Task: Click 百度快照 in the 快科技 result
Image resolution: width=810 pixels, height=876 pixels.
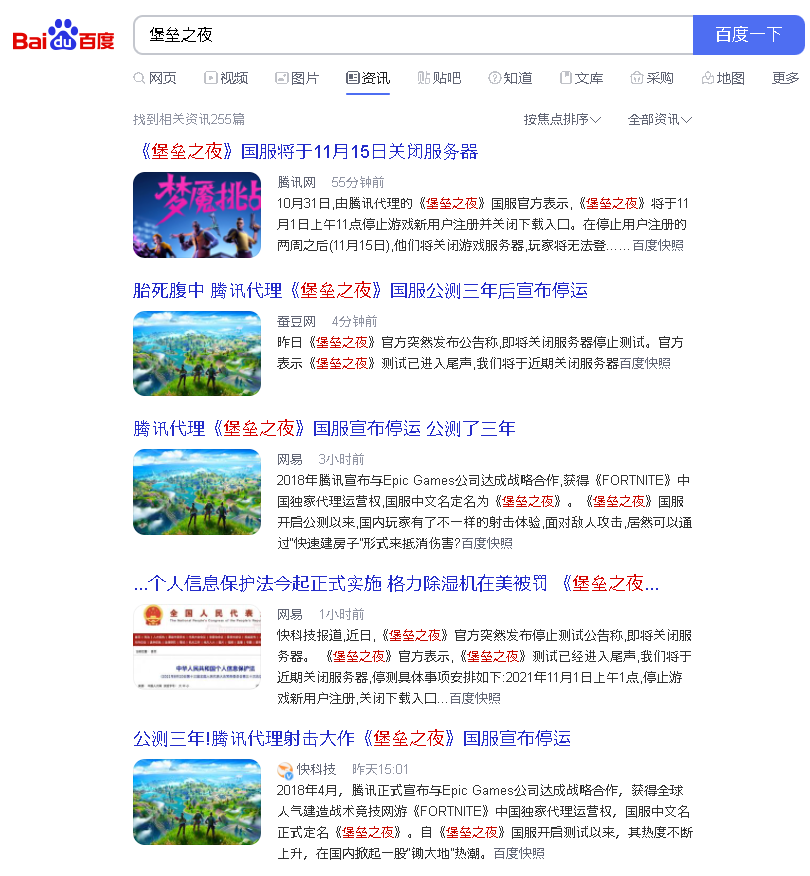Action: point(518,853)
